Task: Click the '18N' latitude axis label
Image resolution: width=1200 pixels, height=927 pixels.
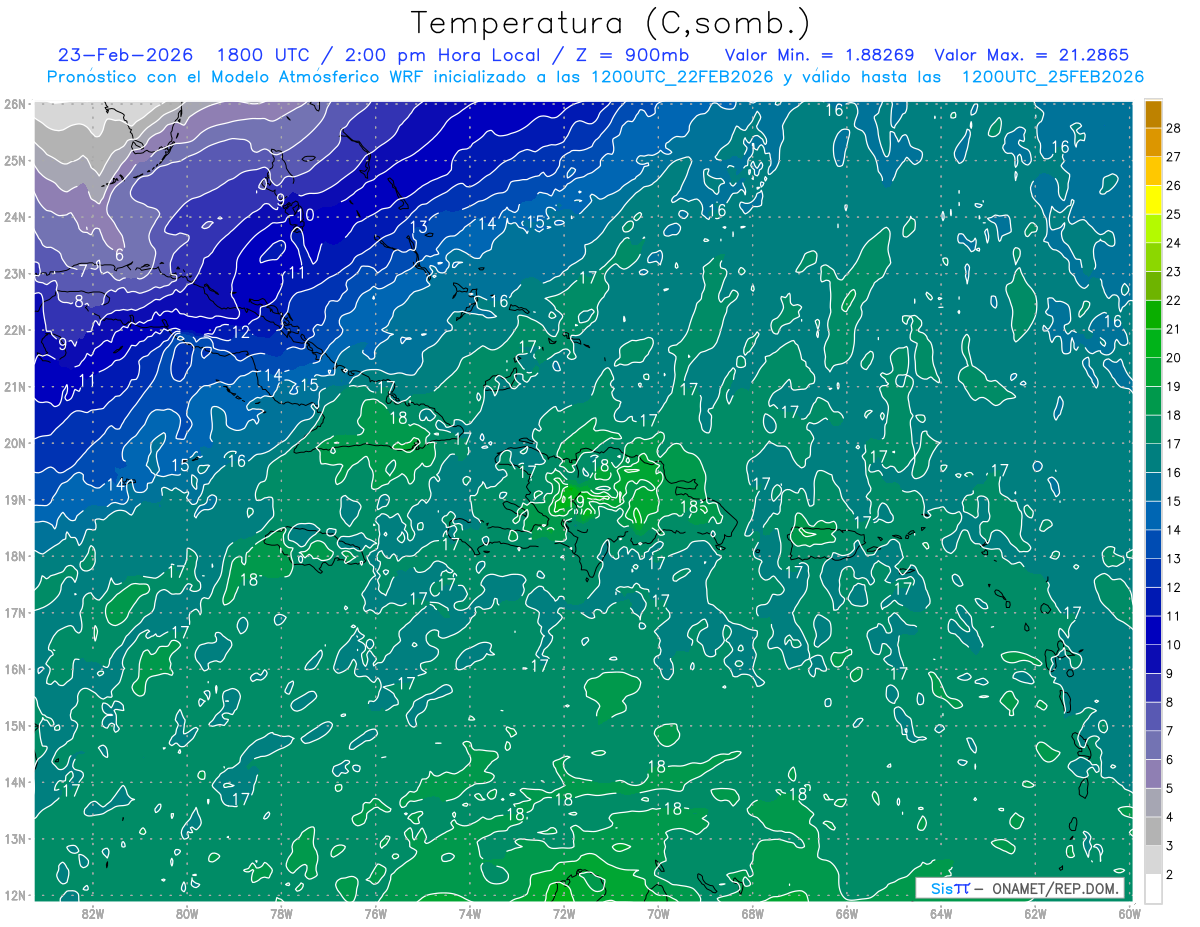Action: click(15, 556)
